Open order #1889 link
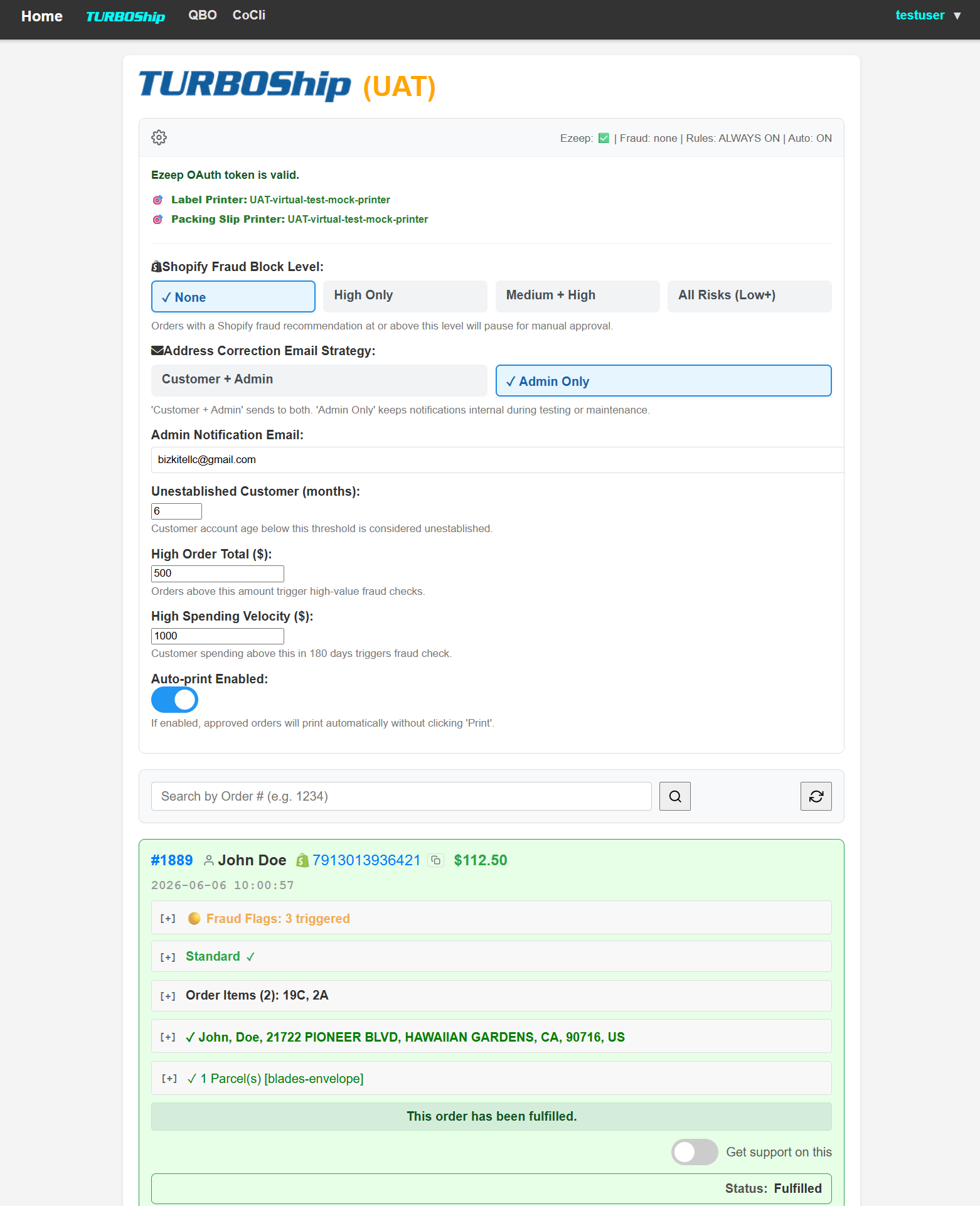980x1206 pixels. pos(172,860)
